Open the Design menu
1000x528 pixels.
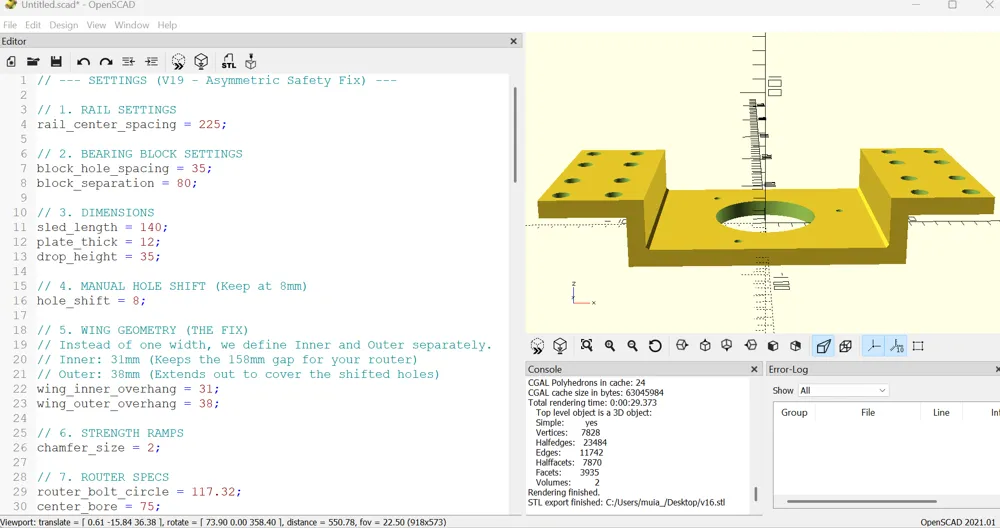pos(63,25)
